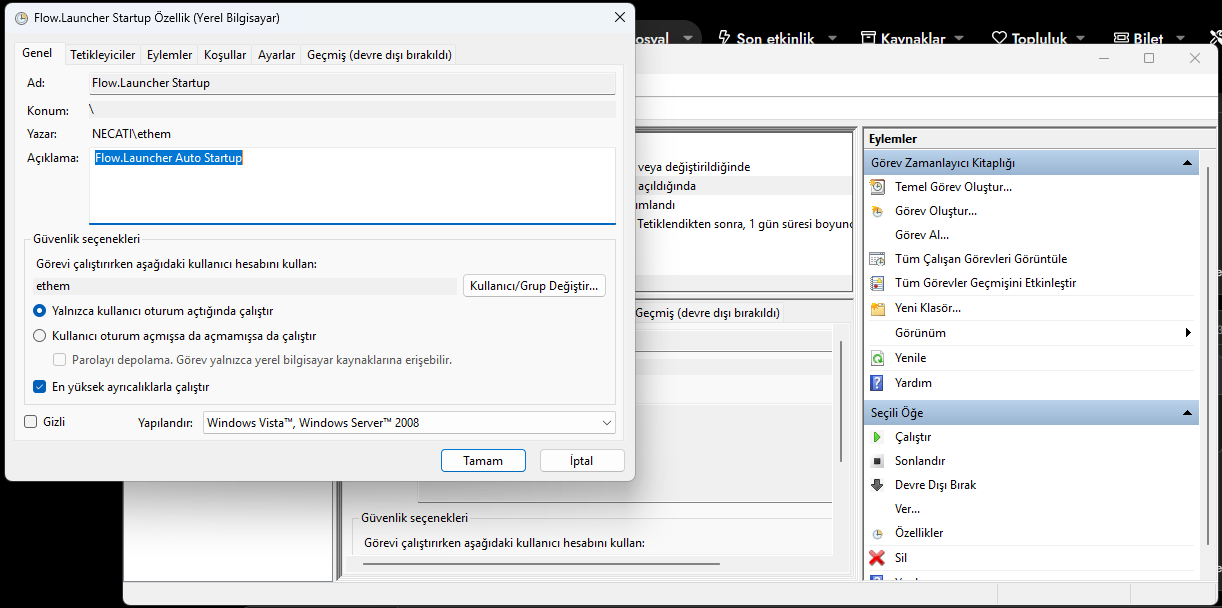Click the Yeni Klasör folder icon

coord(877,308)
